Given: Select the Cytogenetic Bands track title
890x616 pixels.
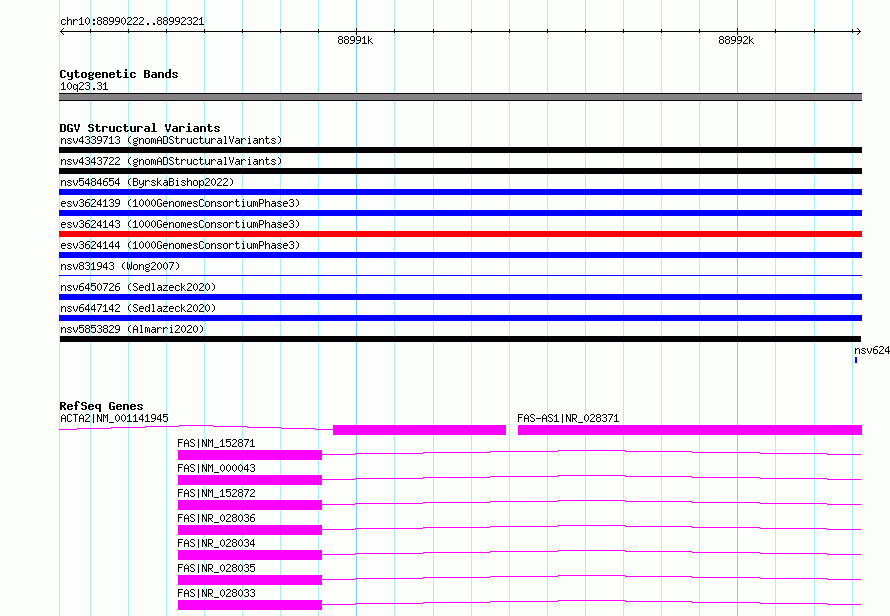Looking at the screenshot, I should click(x=119, y=74).
